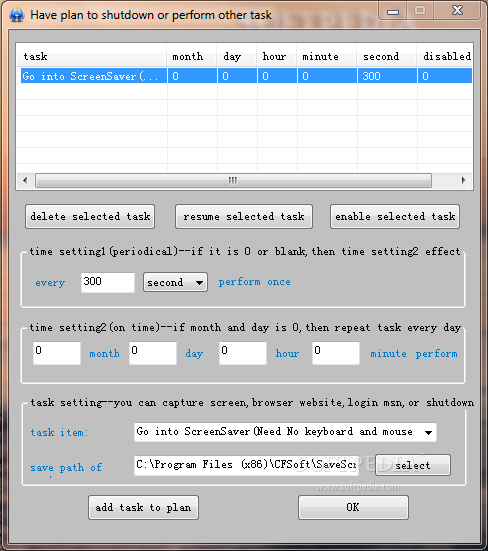Focus the 'every' interval field showing 300

pyautogui.click(x=108, y=282)
